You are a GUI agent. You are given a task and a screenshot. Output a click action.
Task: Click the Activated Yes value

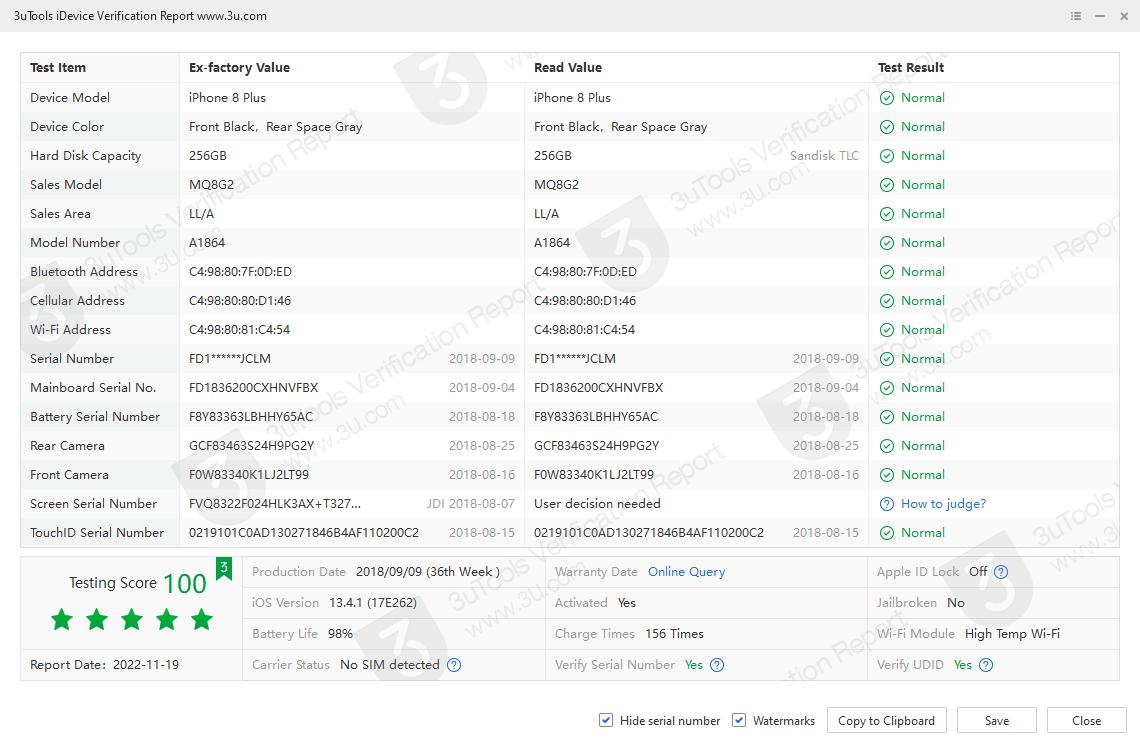click(x=627, y=603)
